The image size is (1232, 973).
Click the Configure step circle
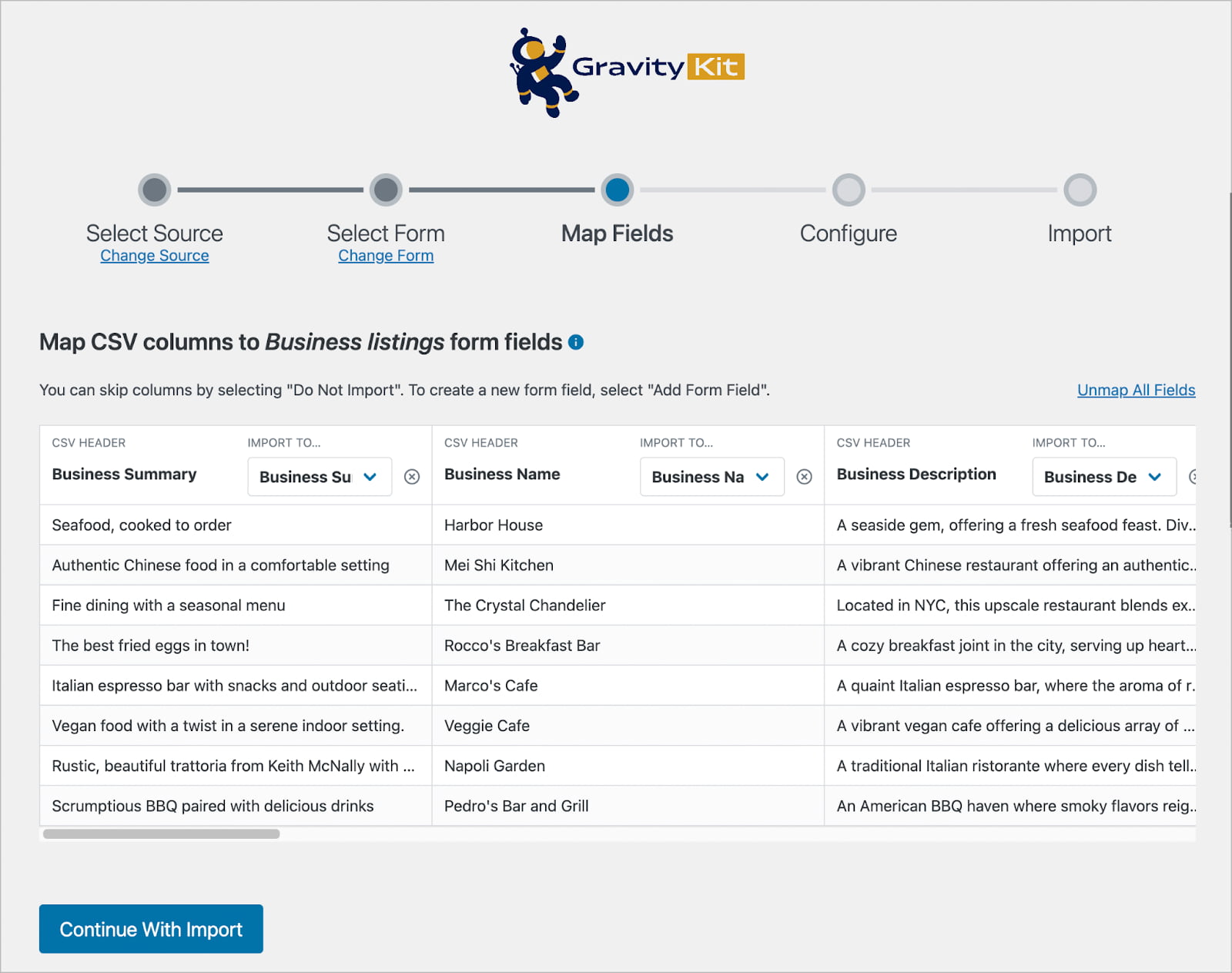[x=849, y=190]
